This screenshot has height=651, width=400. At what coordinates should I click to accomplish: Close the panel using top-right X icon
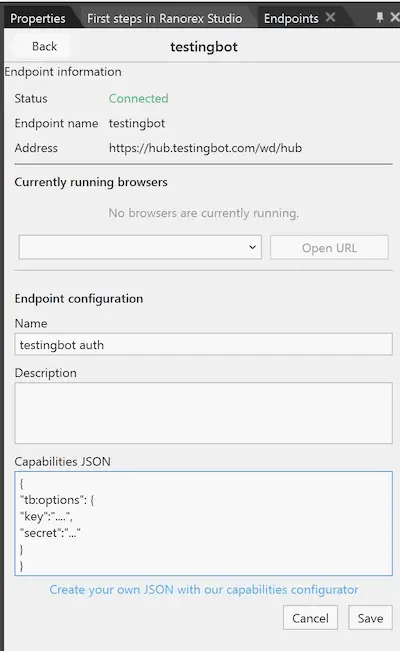395,17
